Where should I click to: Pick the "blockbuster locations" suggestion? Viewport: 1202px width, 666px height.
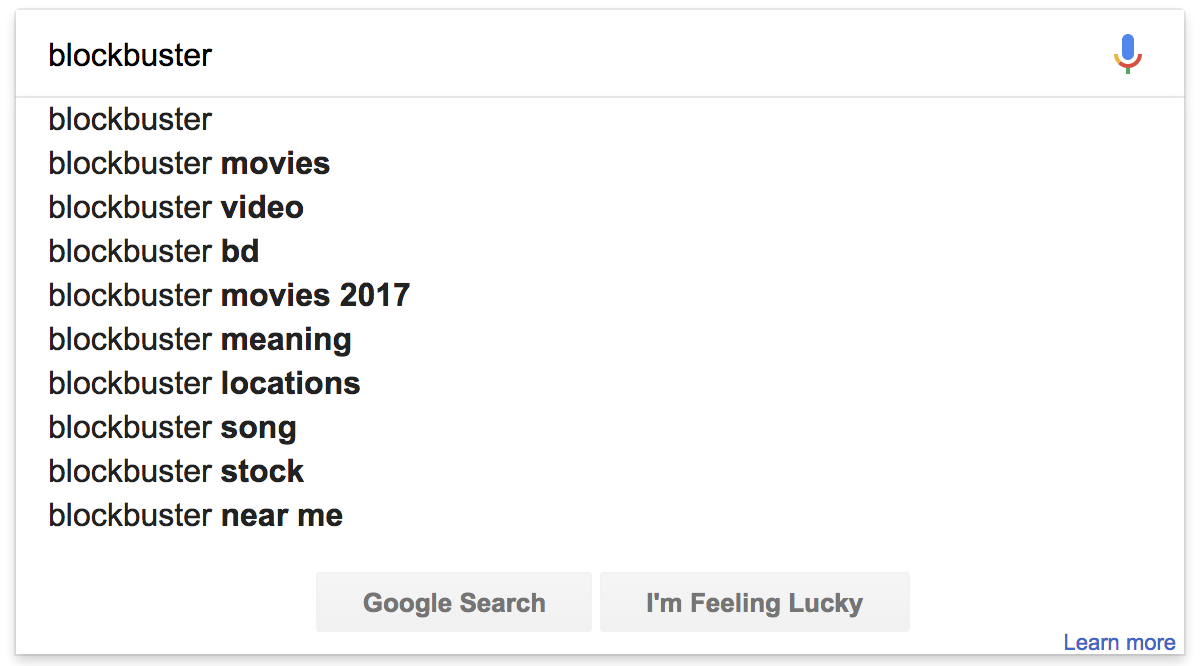click(x=600, y=384)
